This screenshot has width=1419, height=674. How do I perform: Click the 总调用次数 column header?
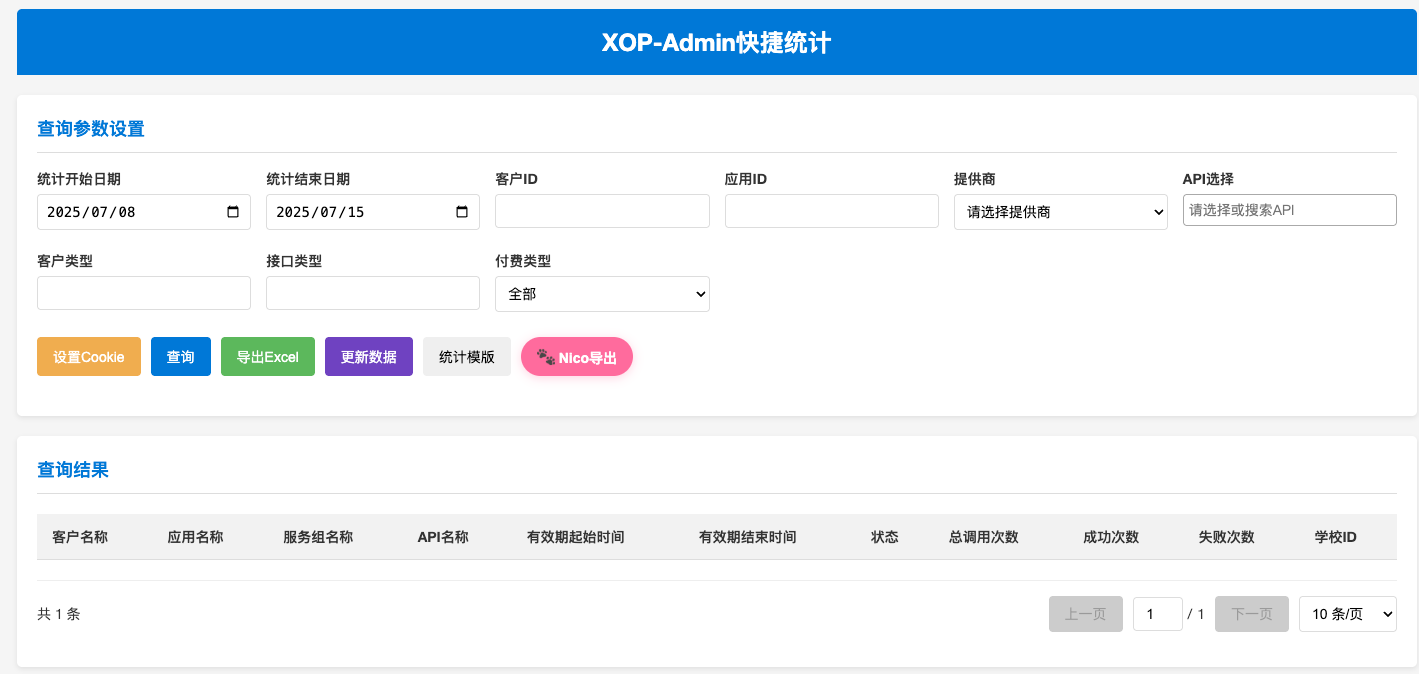(x=983, y=537)
